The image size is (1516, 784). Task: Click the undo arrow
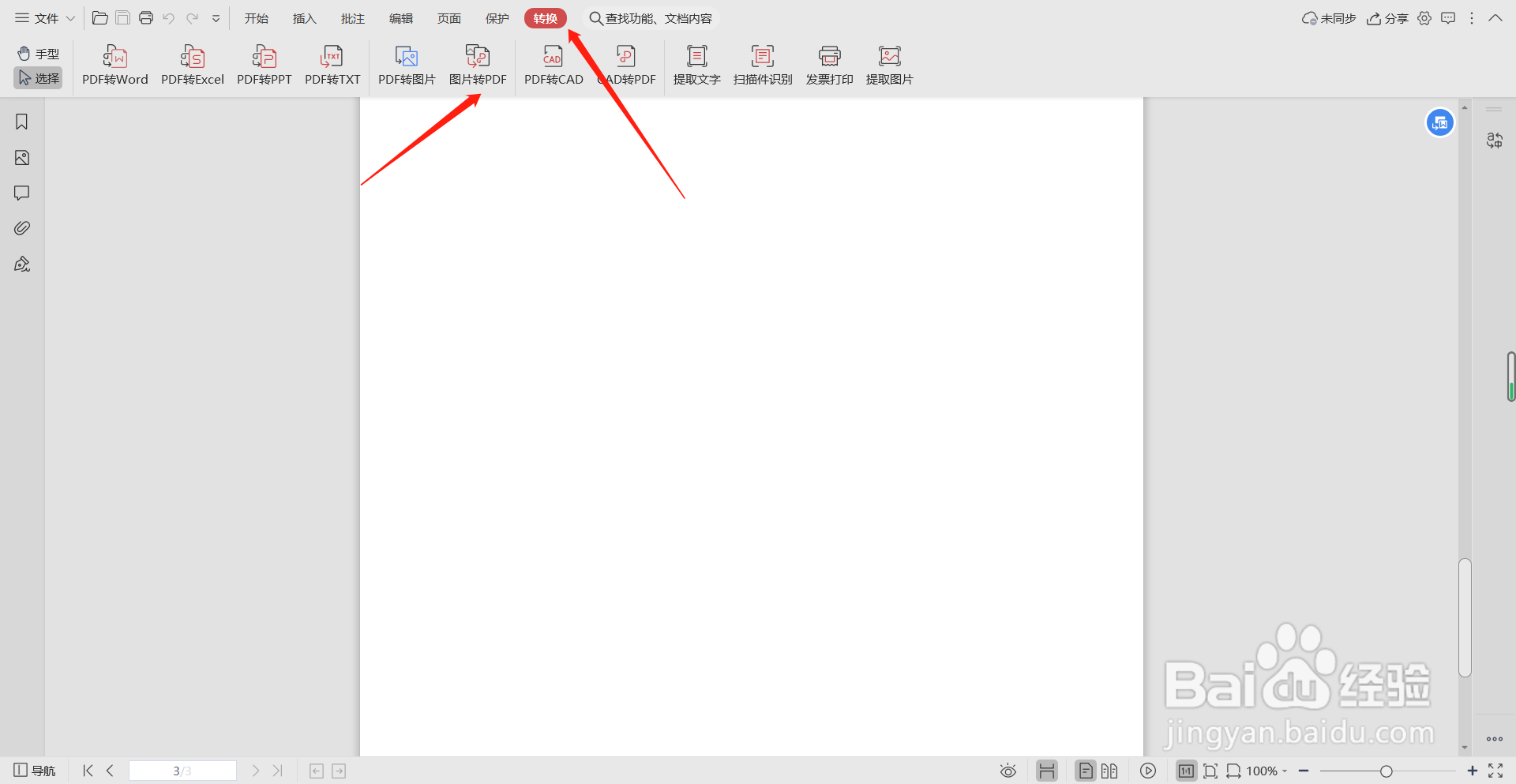click(169, 18)
